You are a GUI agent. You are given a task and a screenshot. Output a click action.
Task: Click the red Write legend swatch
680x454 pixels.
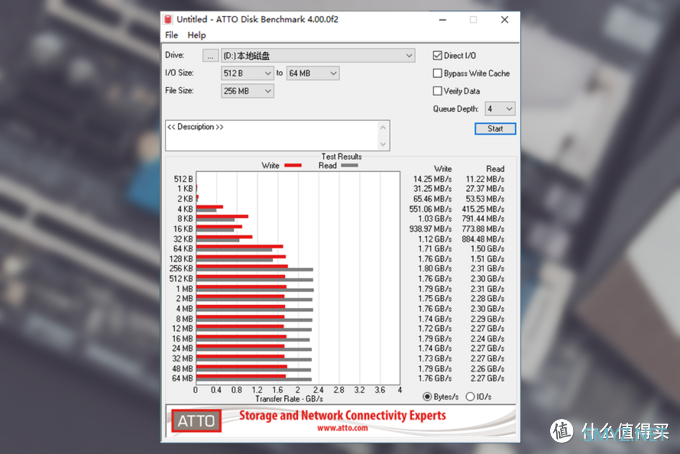point(293,165)
